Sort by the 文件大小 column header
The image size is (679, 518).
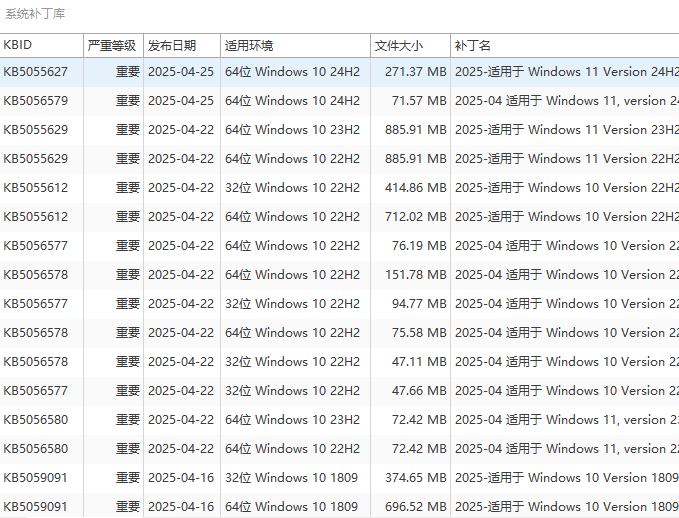[409, 46]
